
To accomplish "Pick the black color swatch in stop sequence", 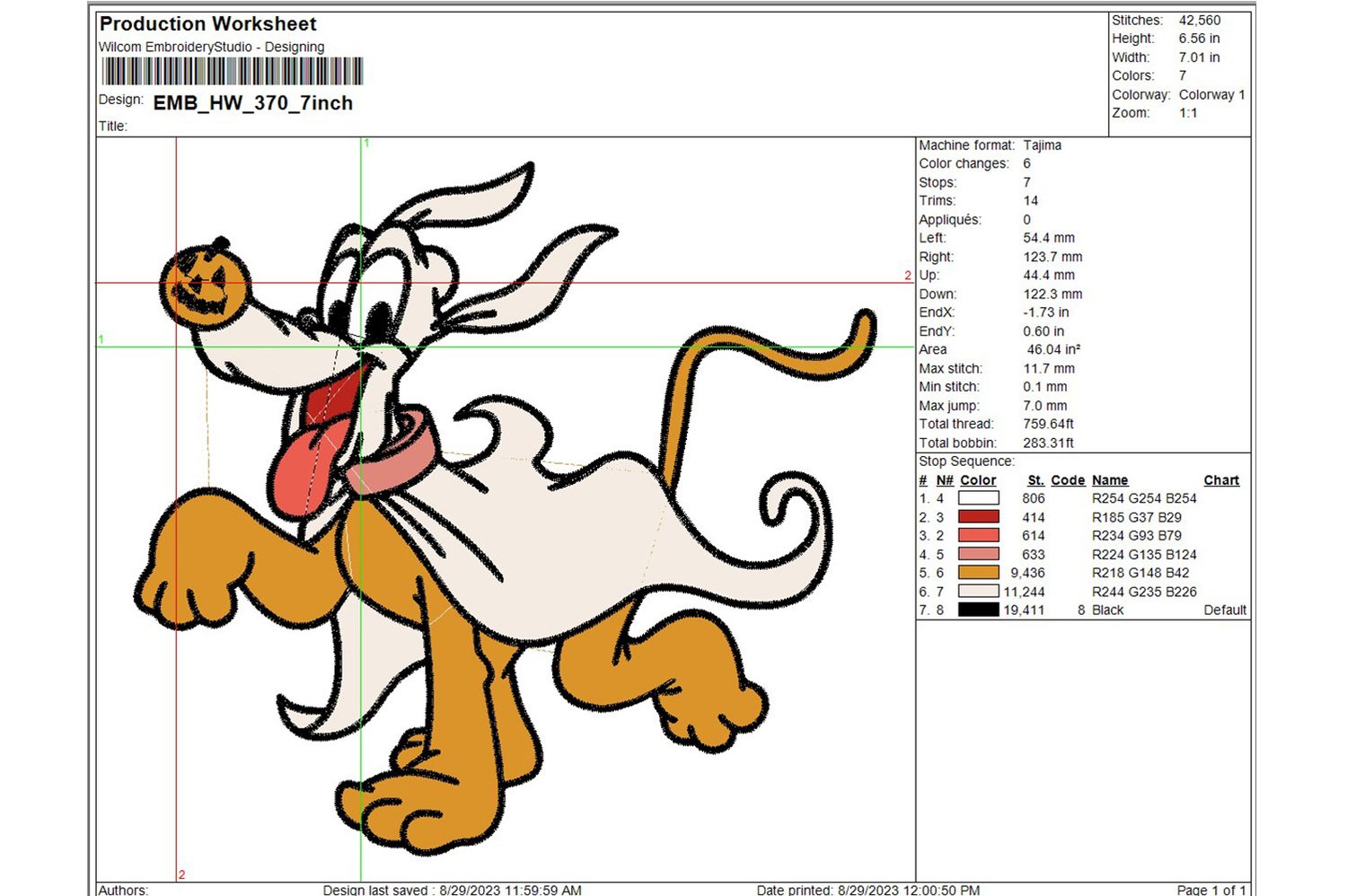I will tap(979, 610).
